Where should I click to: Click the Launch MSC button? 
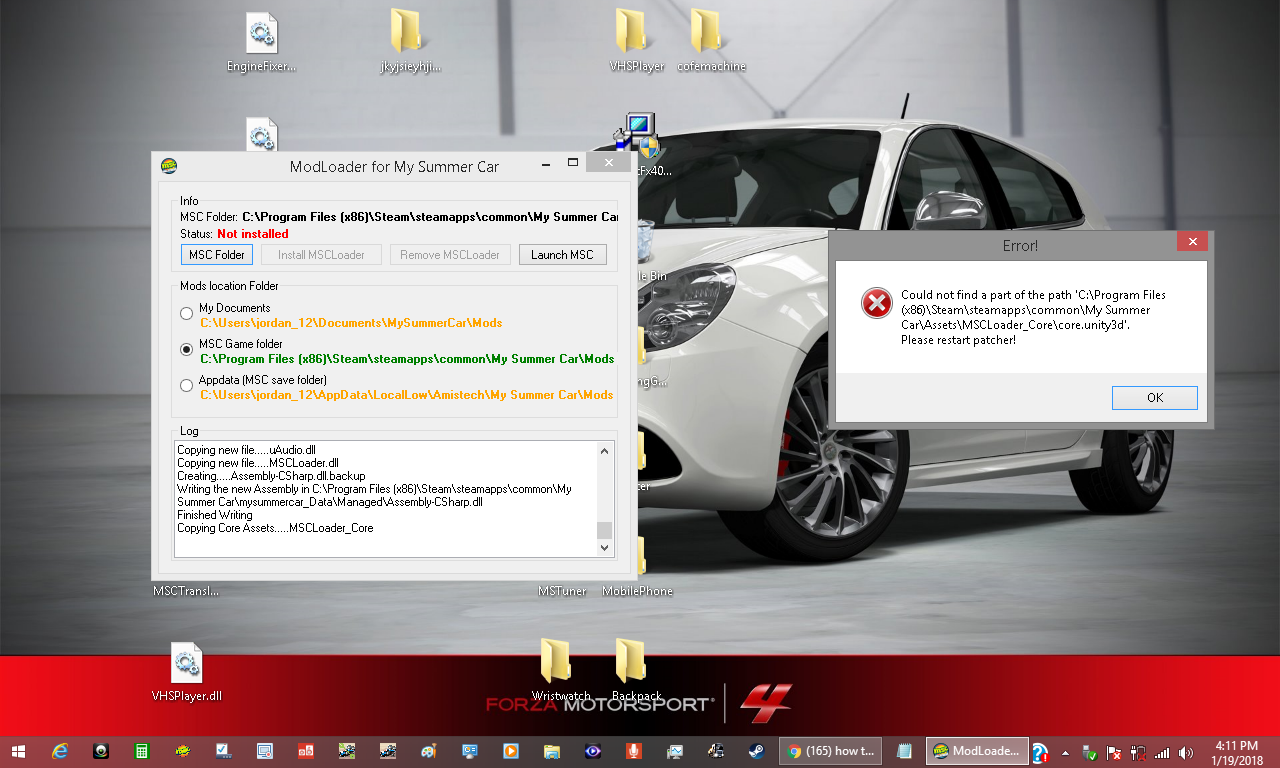pyautogui.click(x=562, y=255)
